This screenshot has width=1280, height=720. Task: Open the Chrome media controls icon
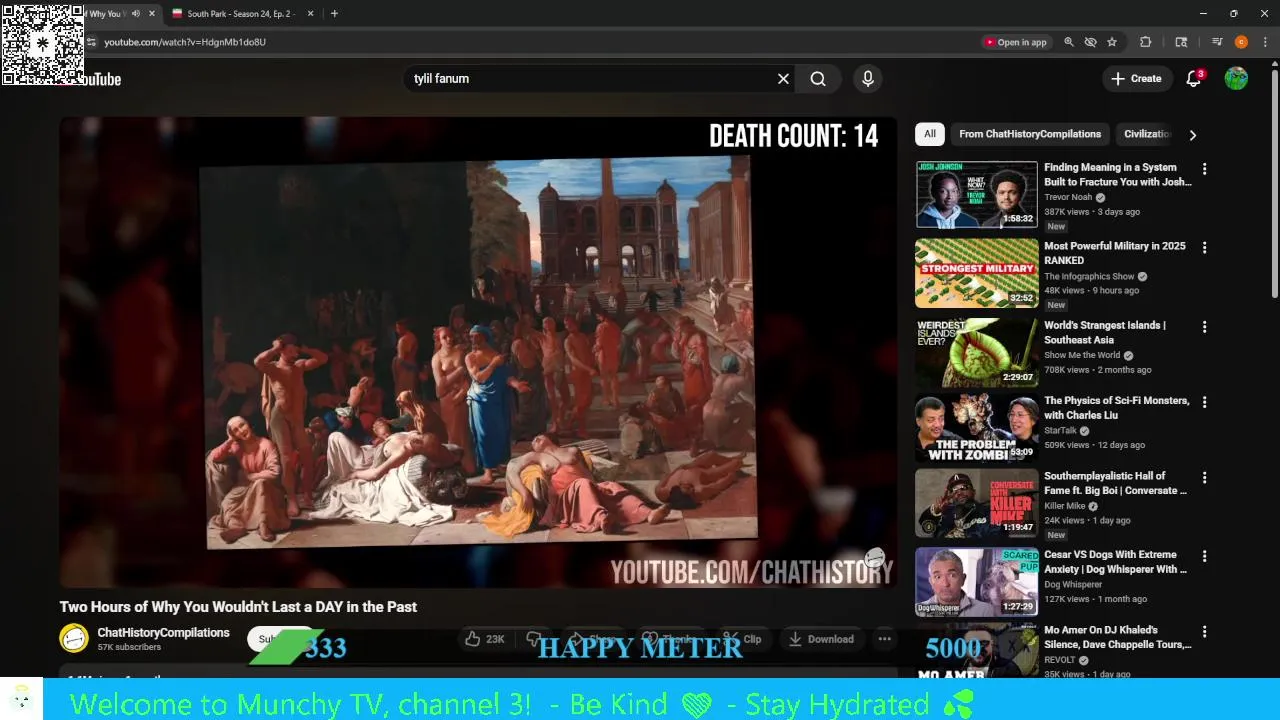point(1217,42)
